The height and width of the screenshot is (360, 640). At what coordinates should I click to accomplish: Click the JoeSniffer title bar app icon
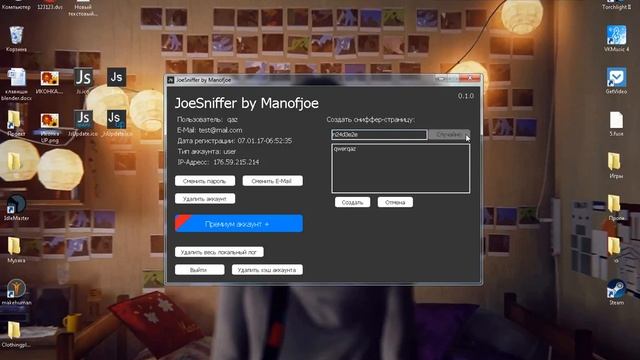pos(171,80)
